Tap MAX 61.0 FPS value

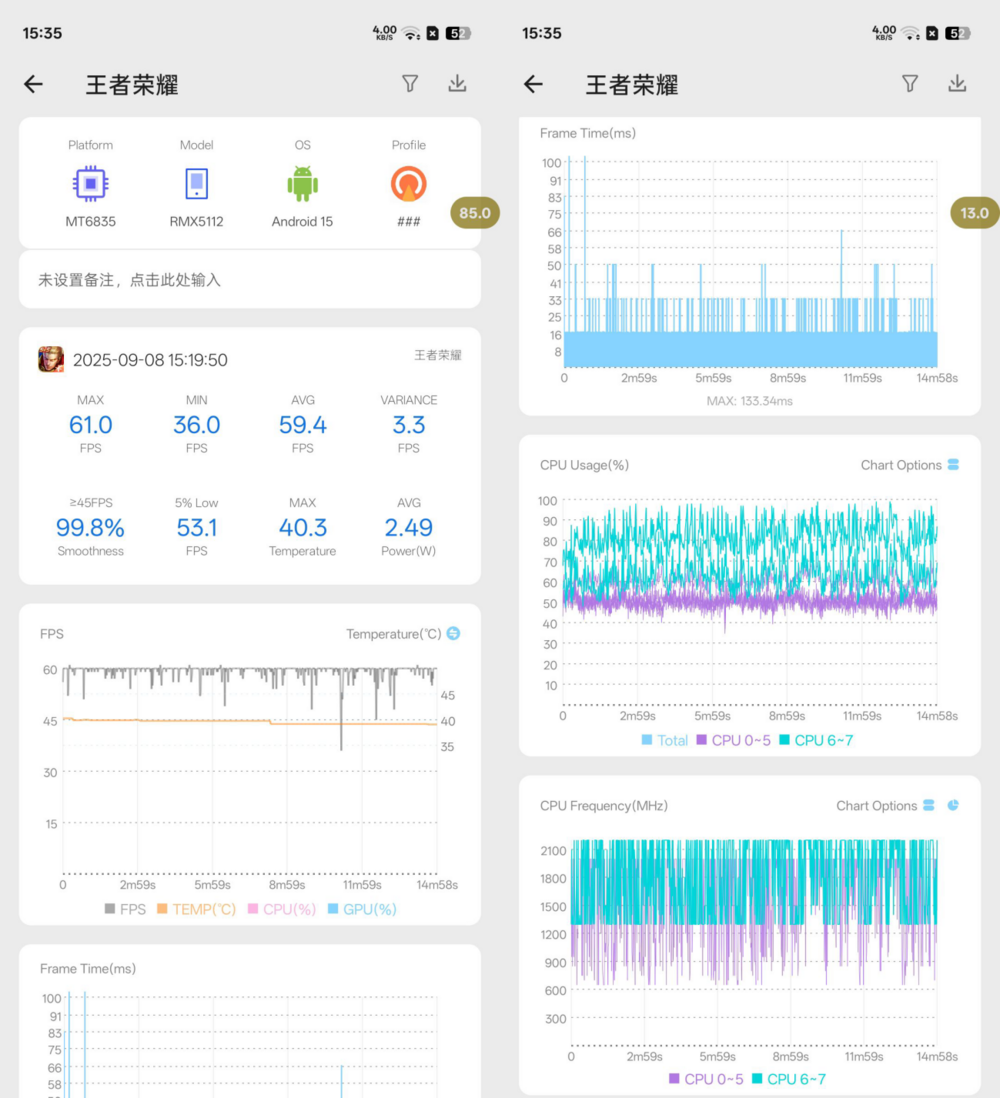tap(90, 424)
